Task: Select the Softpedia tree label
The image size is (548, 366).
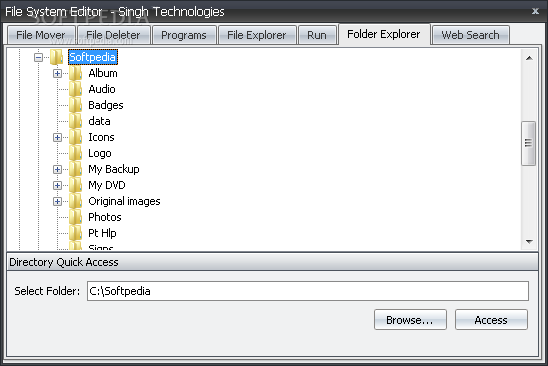Action: coord(93,57)
